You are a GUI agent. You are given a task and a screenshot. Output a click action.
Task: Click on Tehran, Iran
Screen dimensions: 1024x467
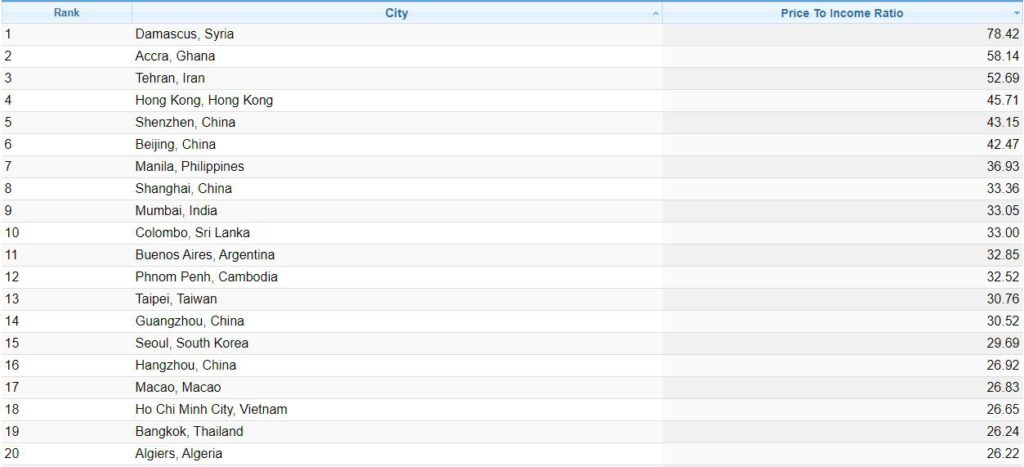pos(170,78)
